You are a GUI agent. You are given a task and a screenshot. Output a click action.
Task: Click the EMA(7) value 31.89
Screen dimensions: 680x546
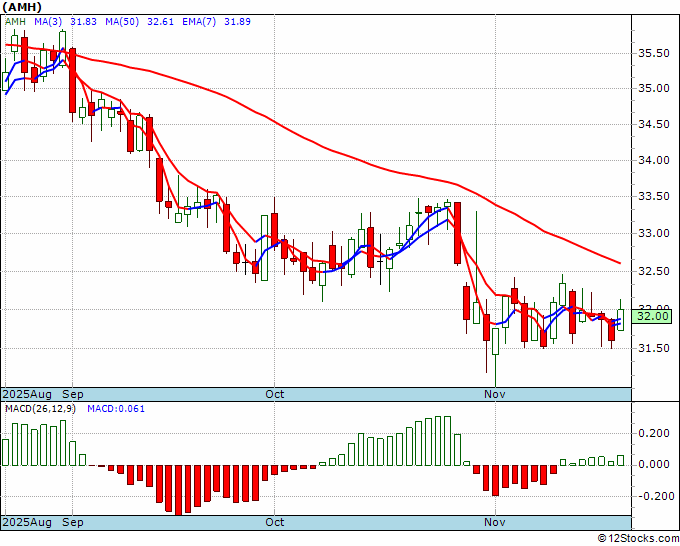tap(237, 21)
